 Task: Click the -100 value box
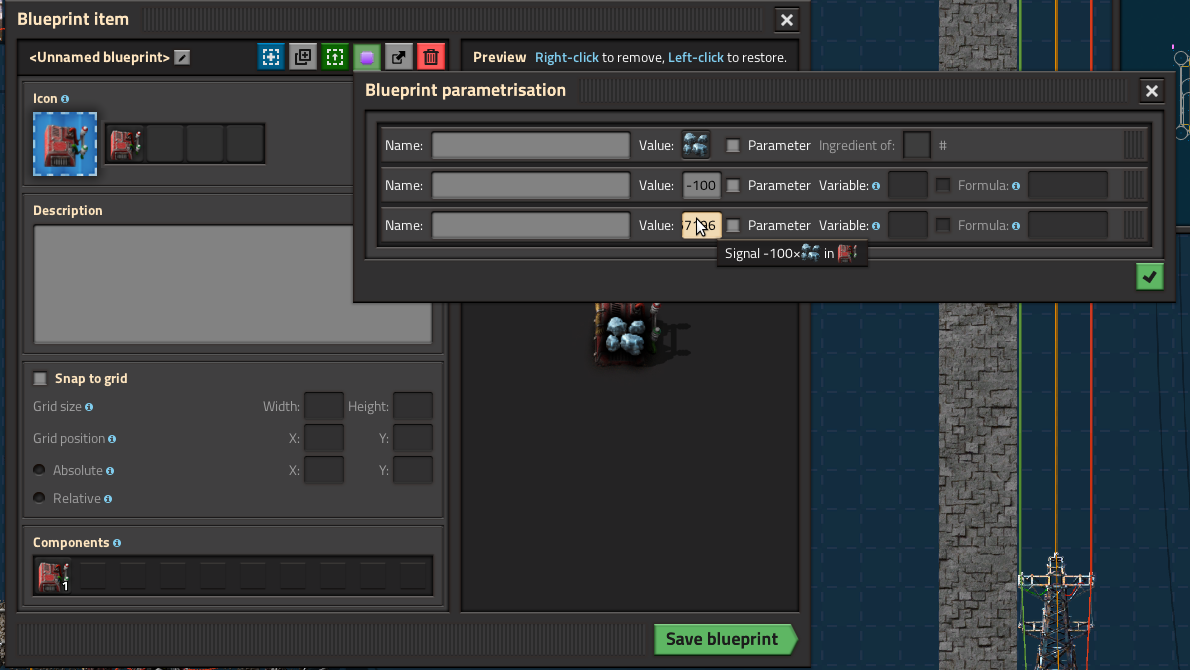pyautogui.click(x=701, y=185)
